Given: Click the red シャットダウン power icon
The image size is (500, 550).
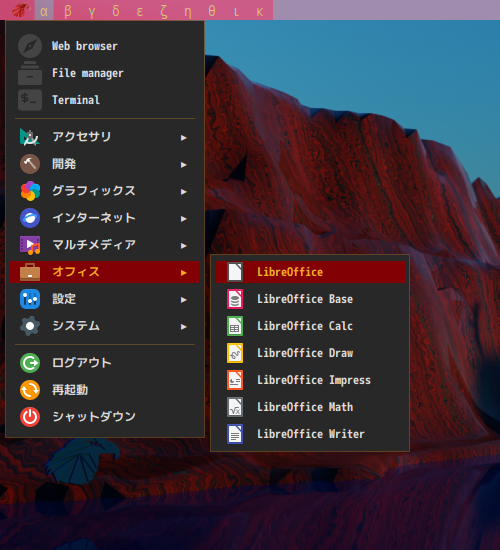Looking at the screenshot, I should point(30,417).
